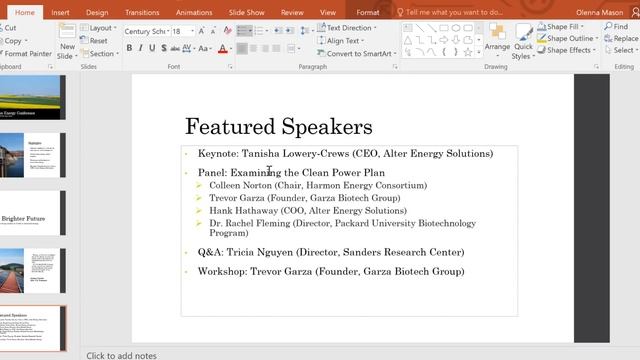Select the Energy Conference title slide thumbnail

point(33,97)
